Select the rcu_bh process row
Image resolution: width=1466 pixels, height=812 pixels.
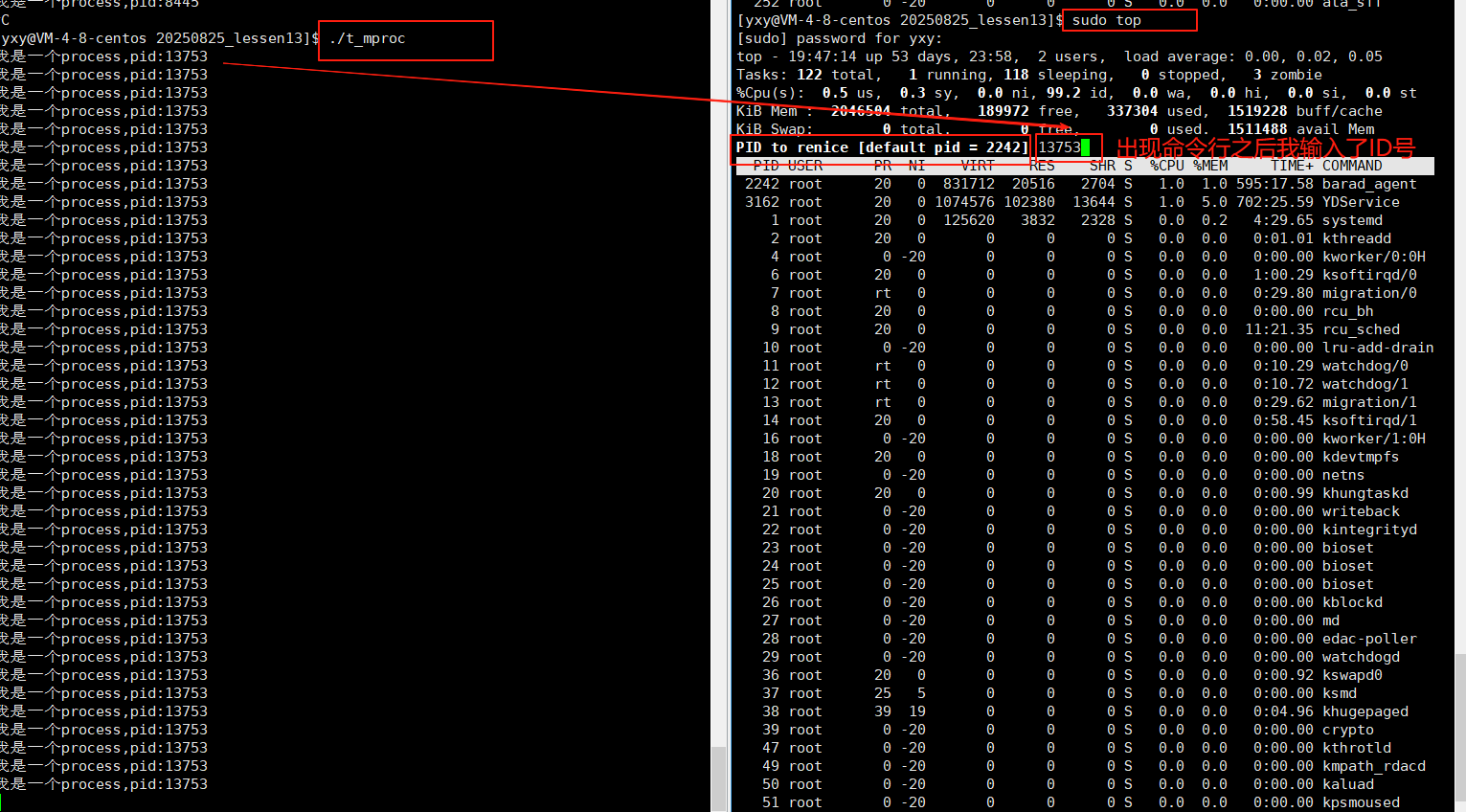(x=1085, y=311)
